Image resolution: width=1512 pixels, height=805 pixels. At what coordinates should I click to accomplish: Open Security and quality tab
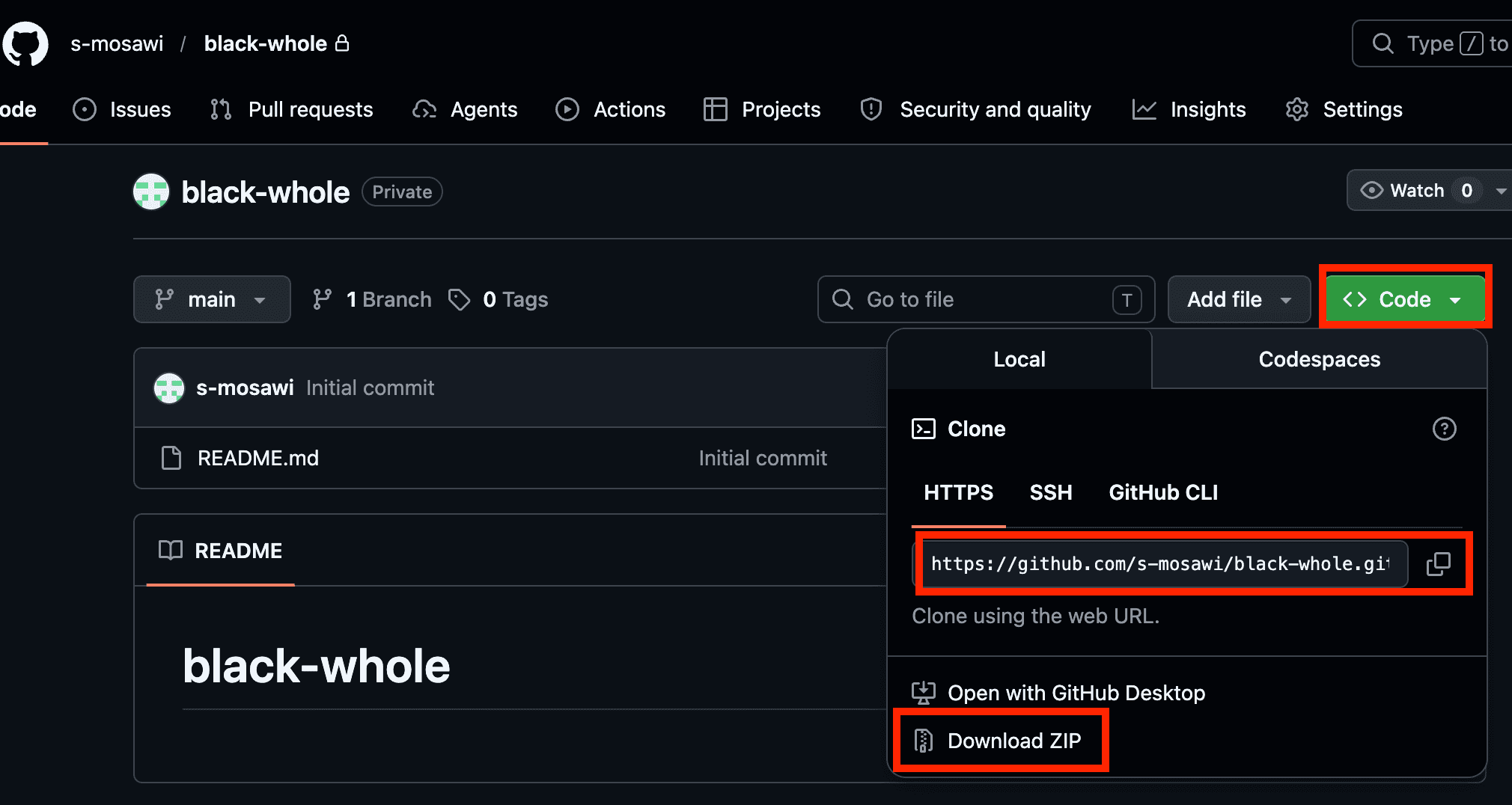[976, 109]
